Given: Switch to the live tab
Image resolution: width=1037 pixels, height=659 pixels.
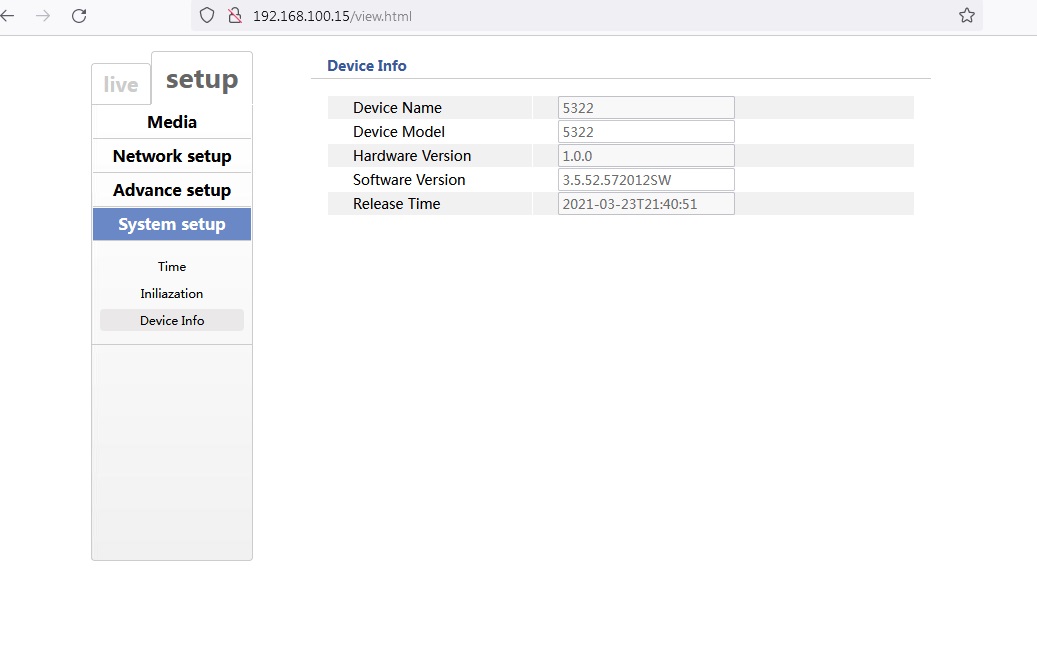Looking at the screenshot, I should point(121,85).
